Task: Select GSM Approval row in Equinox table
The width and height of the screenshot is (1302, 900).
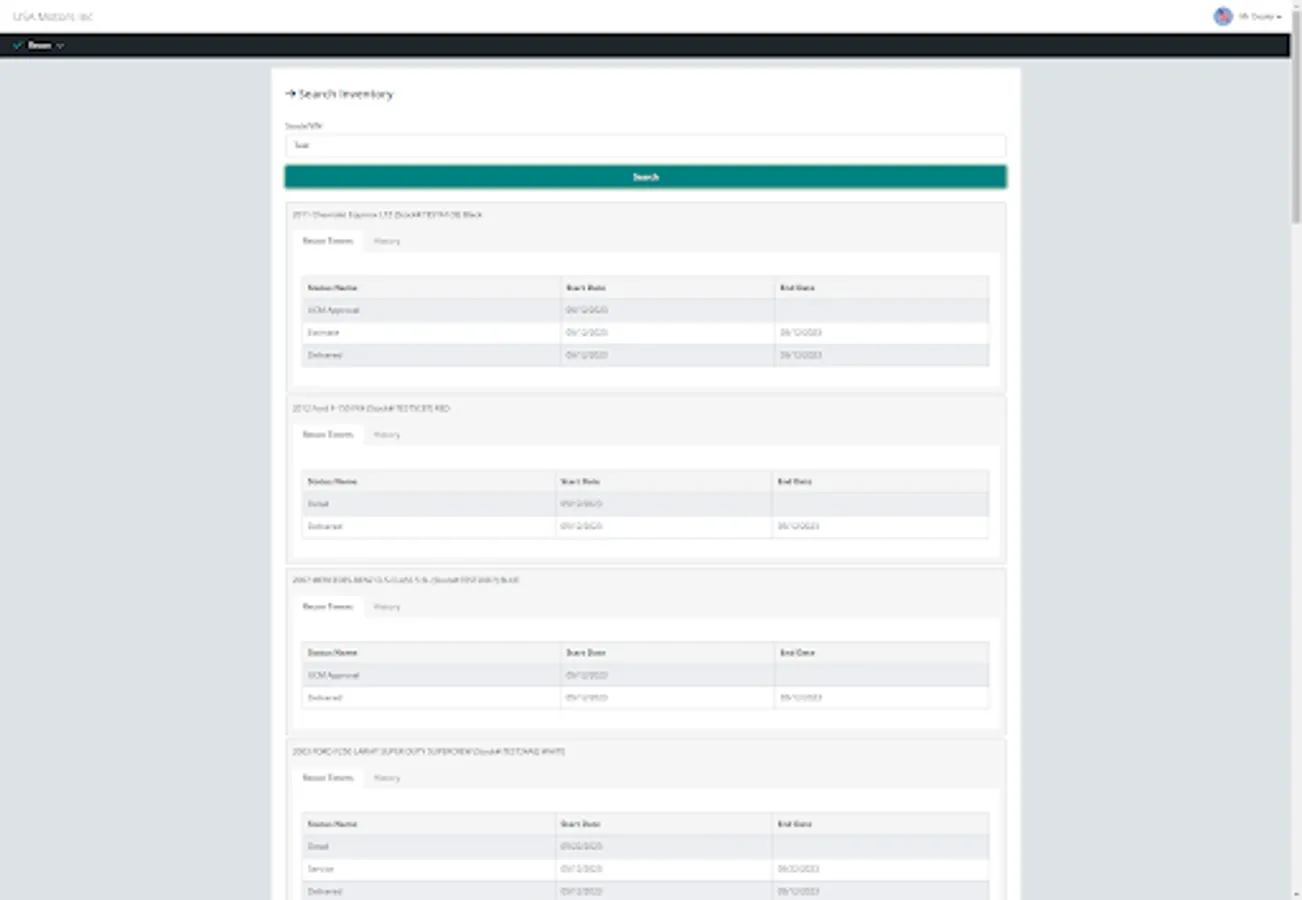Action: (645, 310)
